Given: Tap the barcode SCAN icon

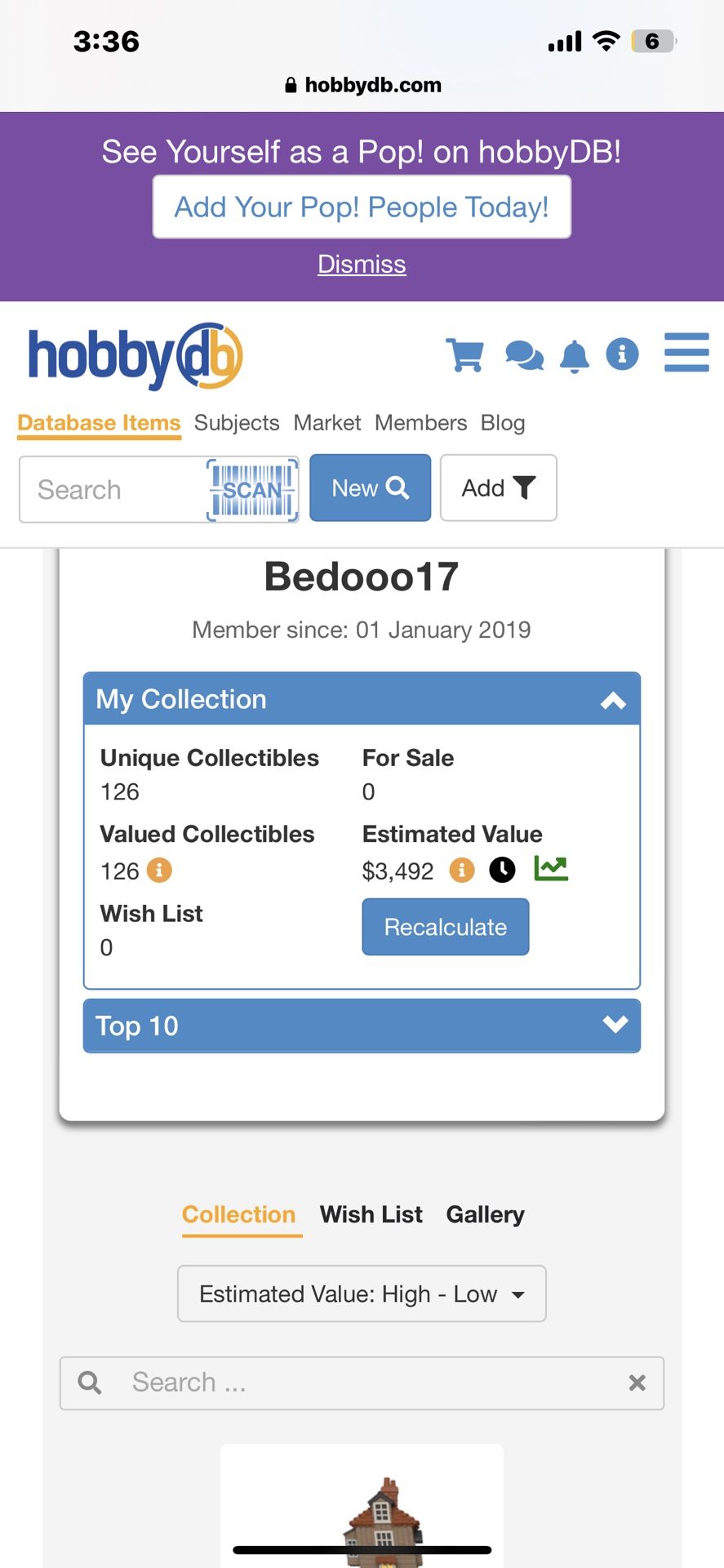Looking at the screenshot, I should tap(252, 489).
